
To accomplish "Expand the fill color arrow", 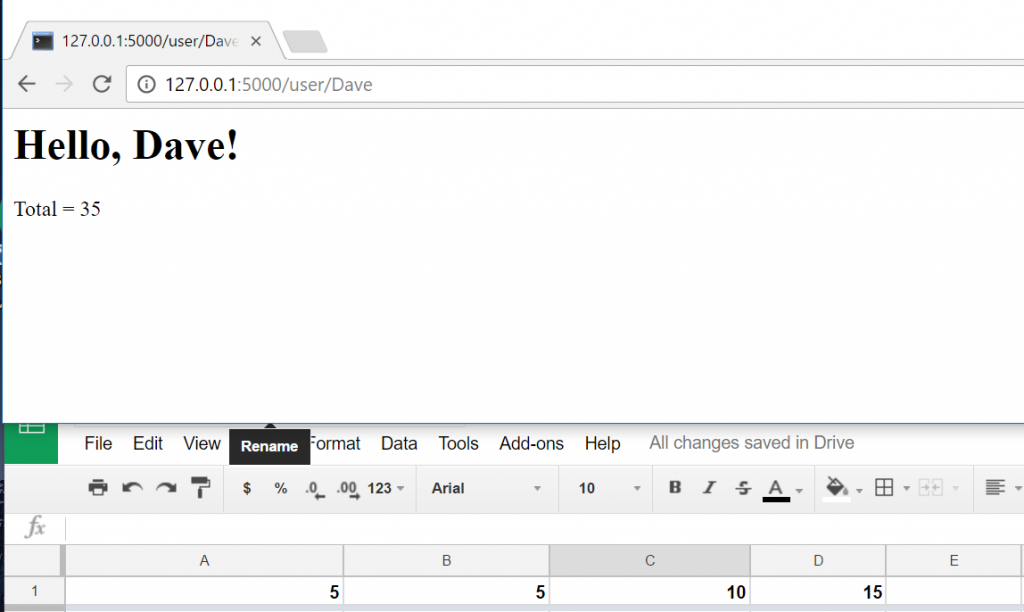I will (859, 490).
